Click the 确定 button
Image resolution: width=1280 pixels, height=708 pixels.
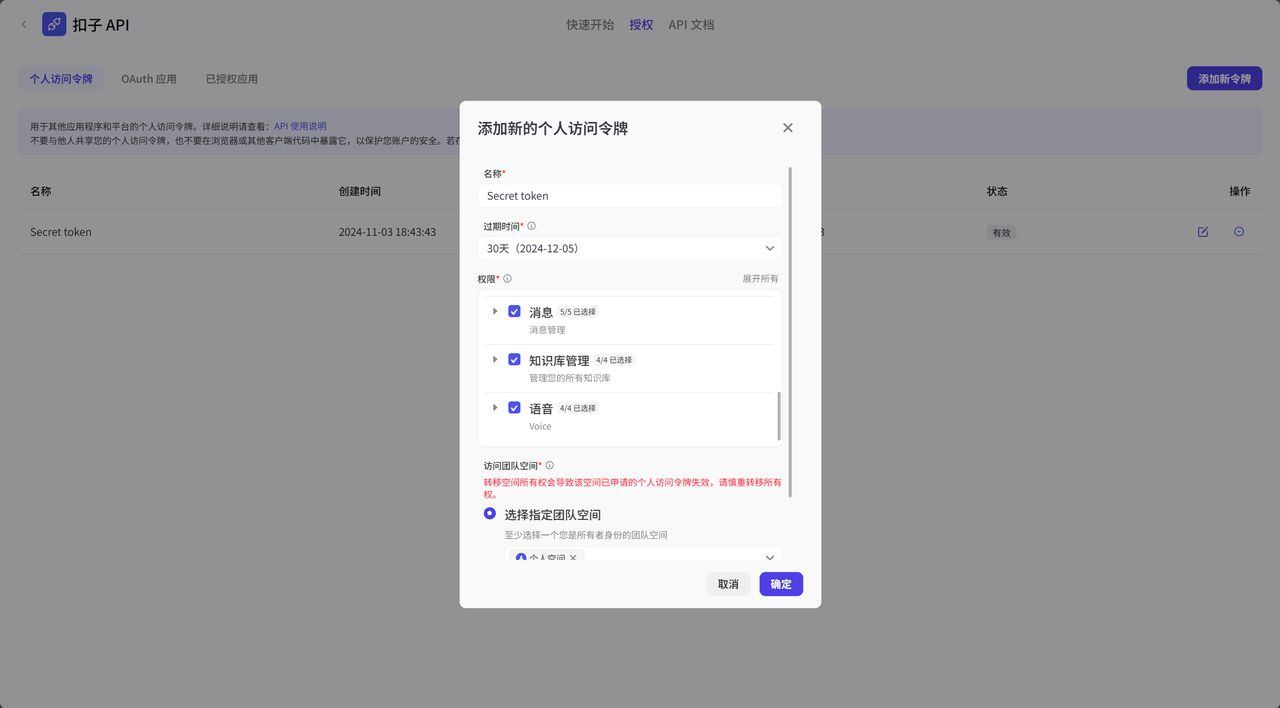point(781,584)
